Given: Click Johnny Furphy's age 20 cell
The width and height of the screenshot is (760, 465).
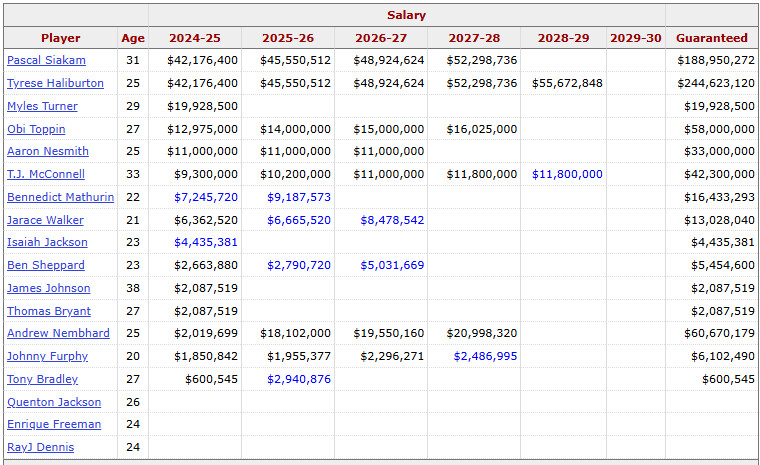Looking at the screenshot, I should click(133, 356).
